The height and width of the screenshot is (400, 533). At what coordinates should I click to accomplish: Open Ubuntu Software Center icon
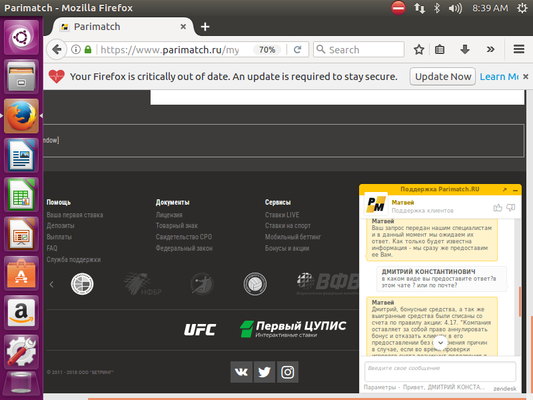(21, 274)
